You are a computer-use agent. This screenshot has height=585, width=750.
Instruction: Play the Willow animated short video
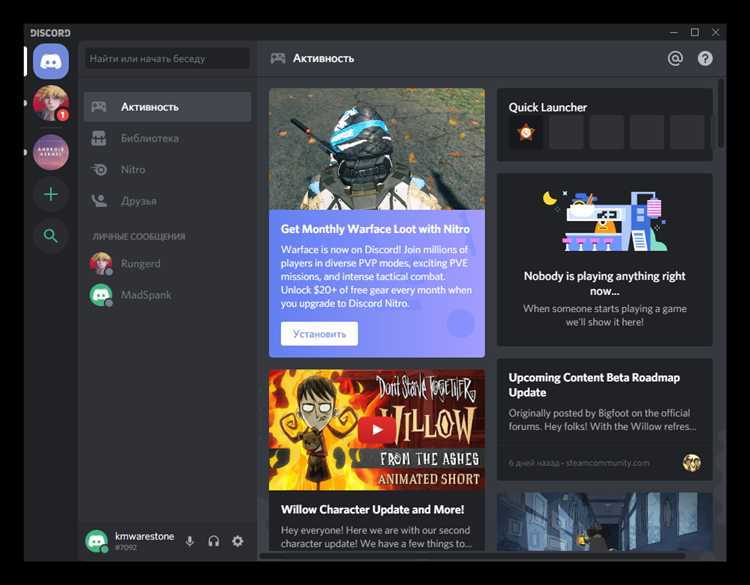click(377, 429)
